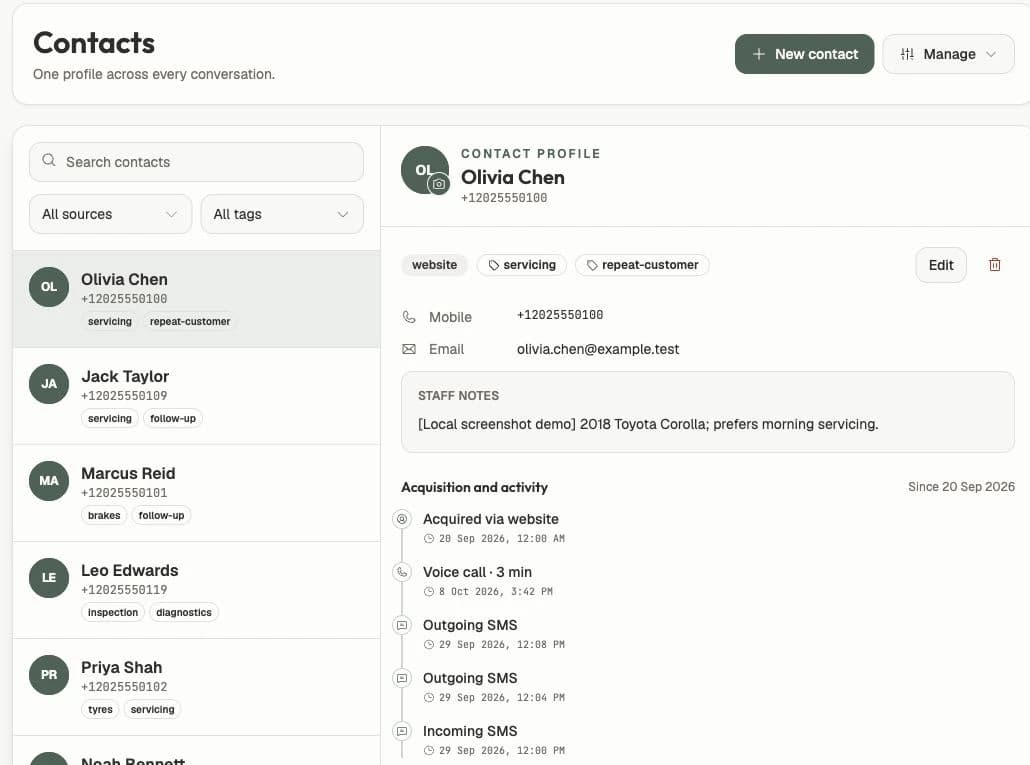The height and width of the screenshot is (765, 1030).
Task: Click the Edit button in profile
Action: (x=941, y=265)
